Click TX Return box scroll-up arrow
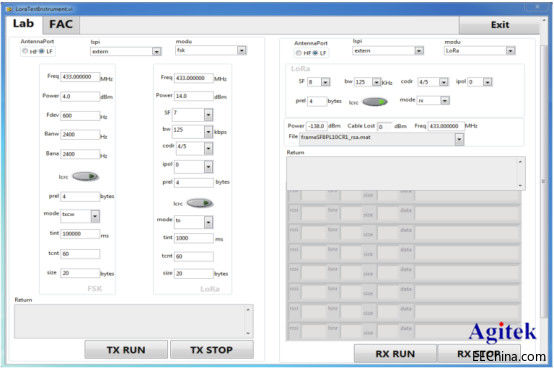 (x=248, y=309)
